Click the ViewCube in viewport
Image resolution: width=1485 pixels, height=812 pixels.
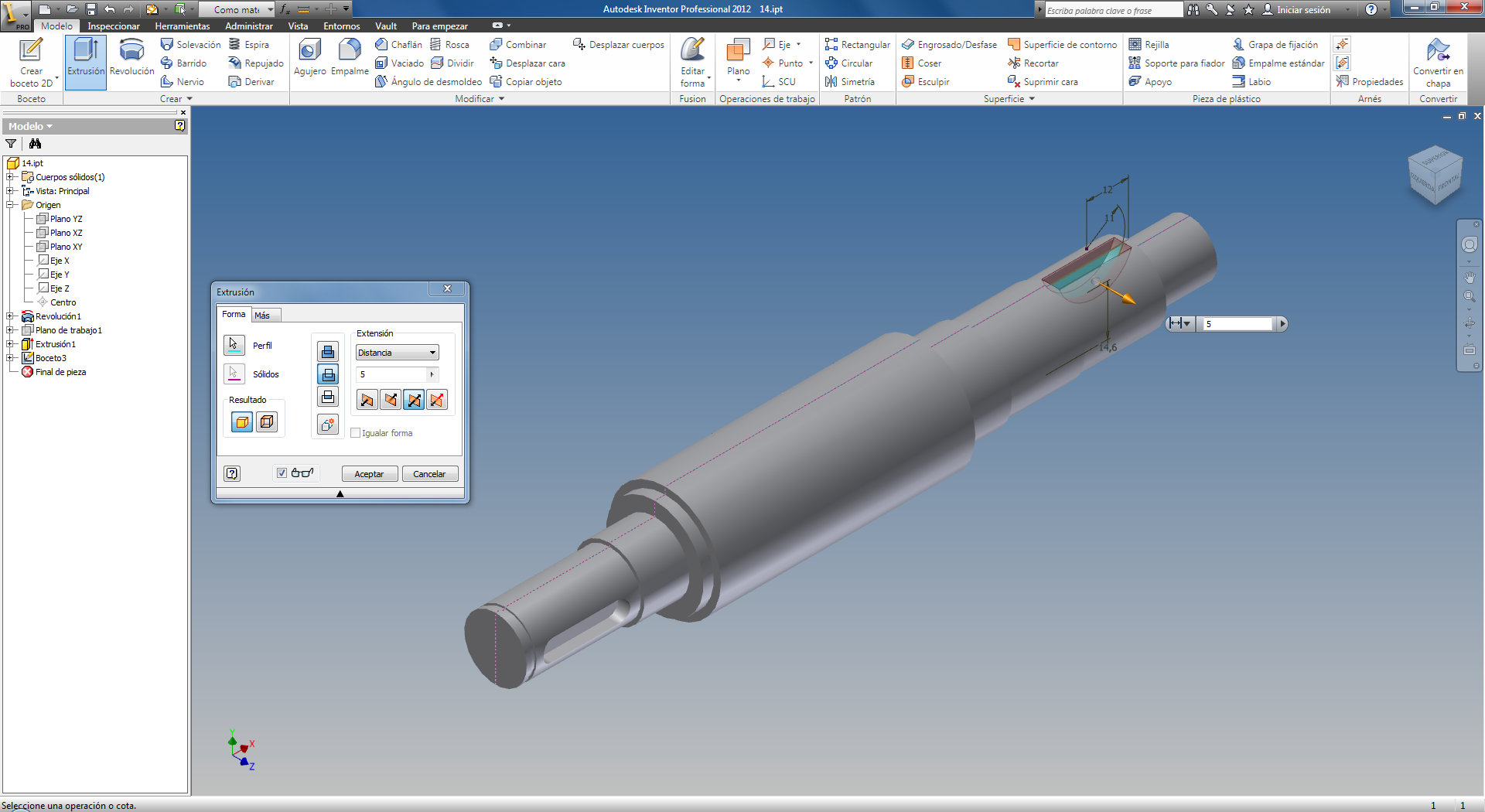(x=1435, y=176)
